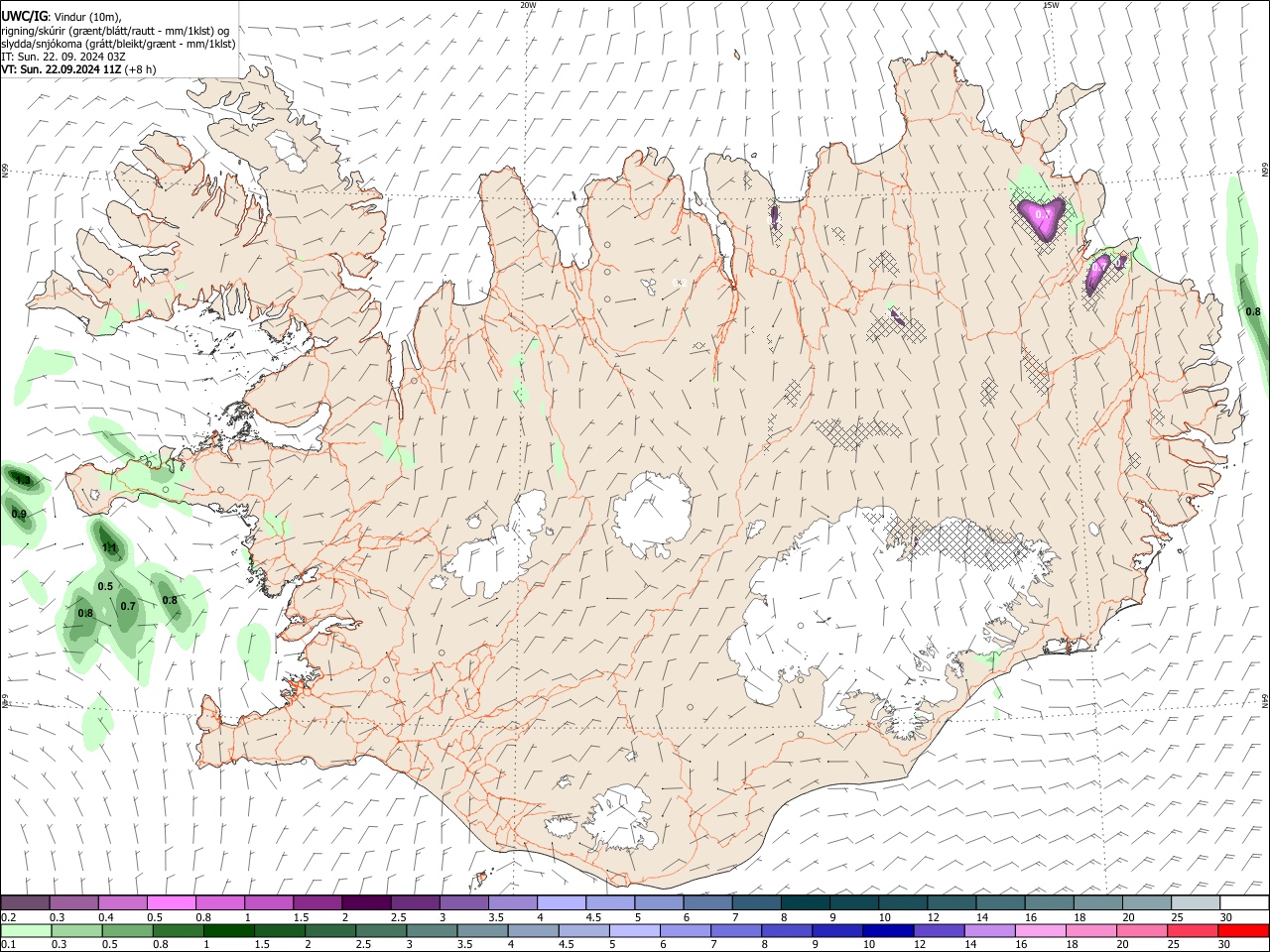
Task: Click the 0.8 green rain-scale swatch
Action: pos(179,930)
